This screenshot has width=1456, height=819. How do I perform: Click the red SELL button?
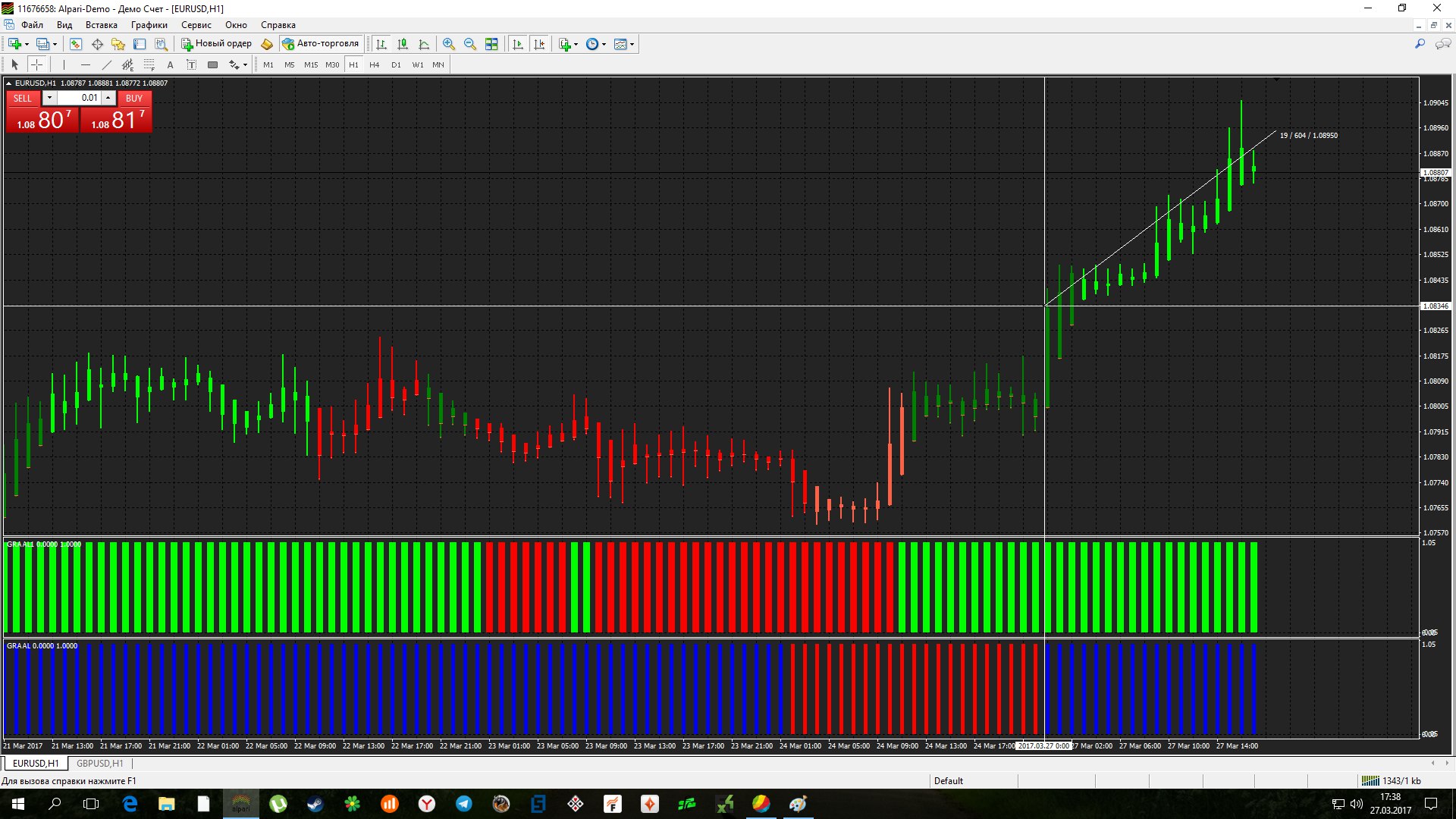click(23, 99)
